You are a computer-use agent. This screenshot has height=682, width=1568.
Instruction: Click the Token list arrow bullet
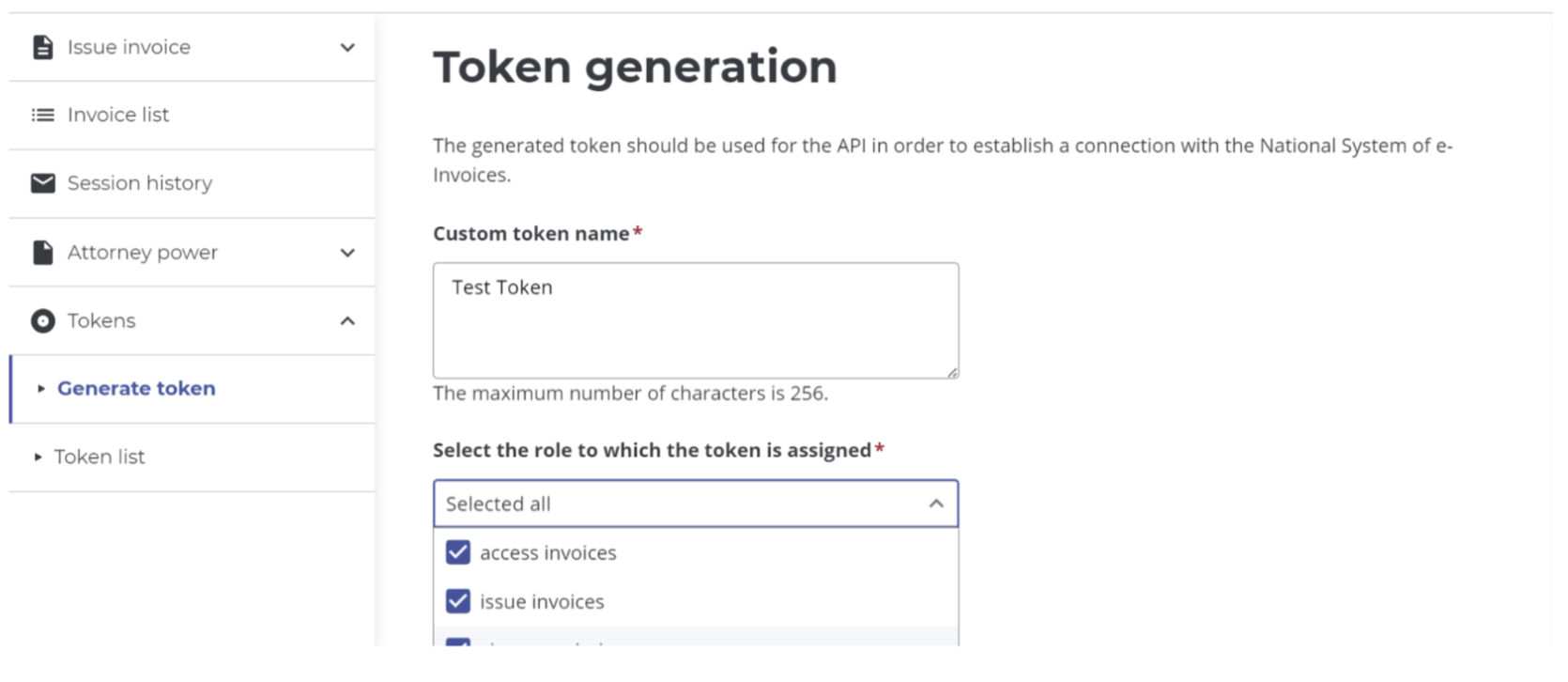[x=38, y=457]
